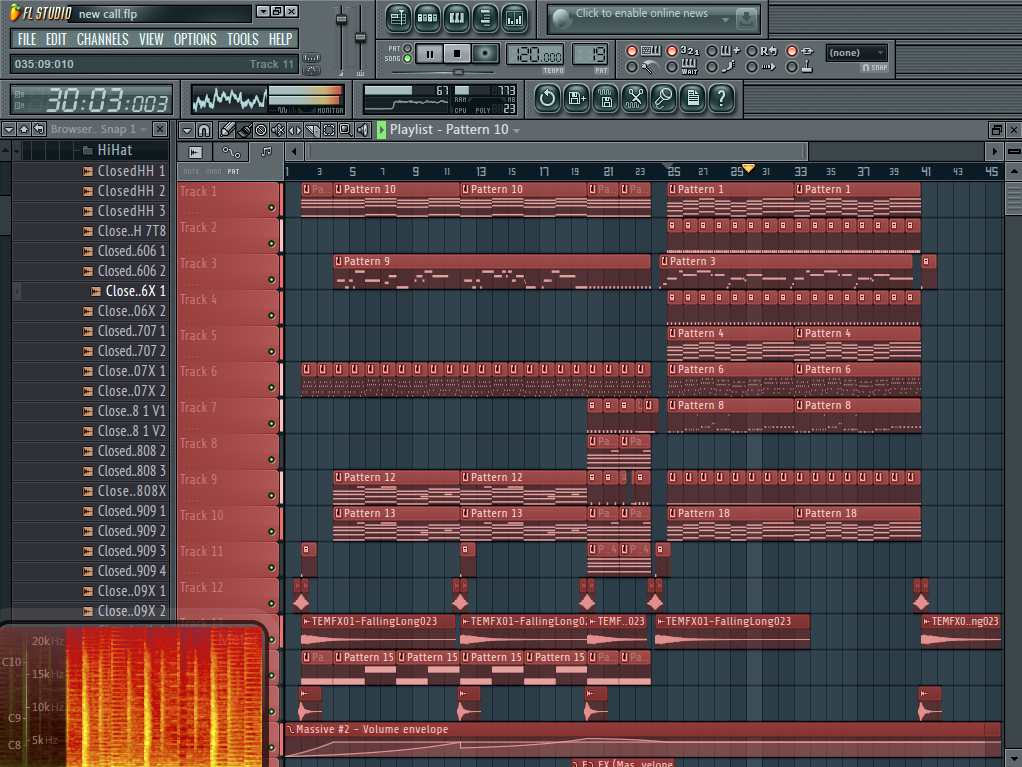Open the snap (none) dropdown

pos(856,53)
